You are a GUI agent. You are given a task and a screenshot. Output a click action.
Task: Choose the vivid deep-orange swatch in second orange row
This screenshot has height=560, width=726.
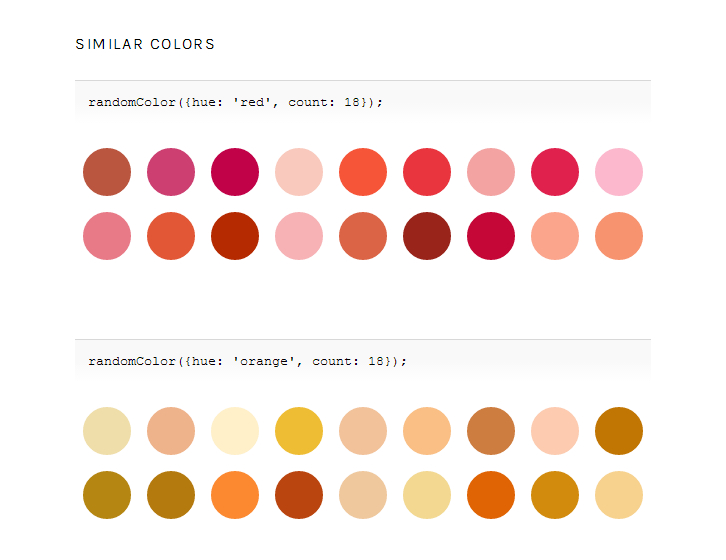pyautogui.click(x=491, y=495)
